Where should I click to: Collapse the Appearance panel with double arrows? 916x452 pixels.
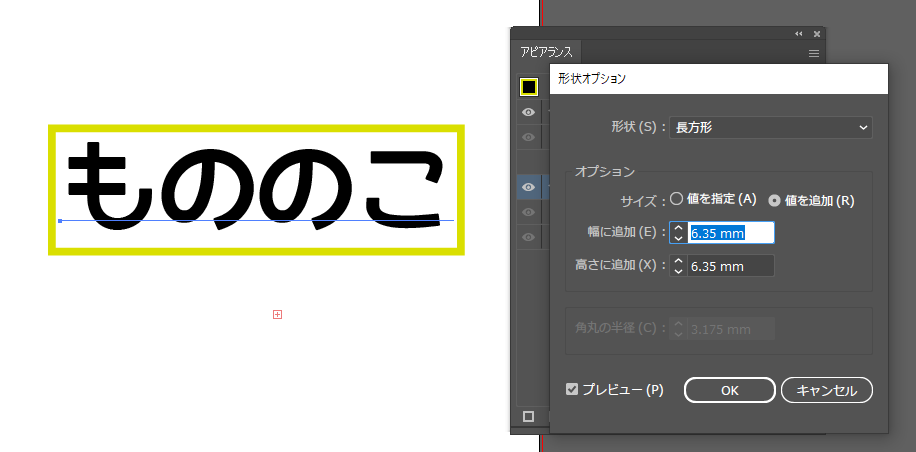click(x=799, y=34)
